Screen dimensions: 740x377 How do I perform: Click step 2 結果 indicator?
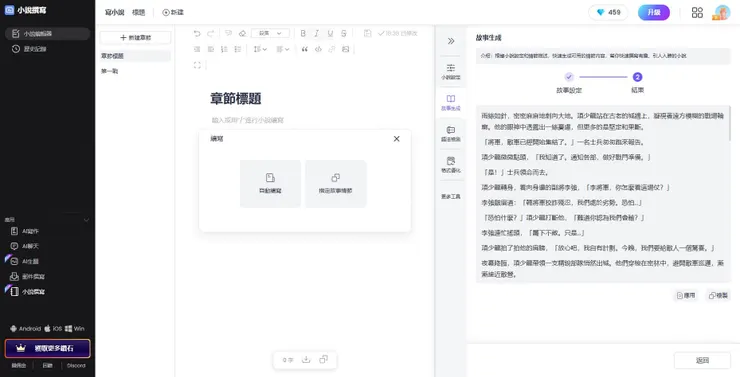click(638, 77)
